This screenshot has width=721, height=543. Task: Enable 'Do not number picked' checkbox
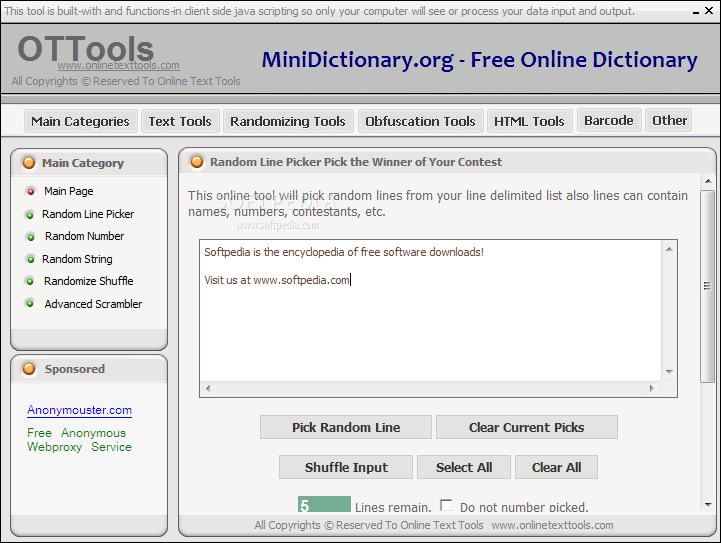click(x=446, y=505)
